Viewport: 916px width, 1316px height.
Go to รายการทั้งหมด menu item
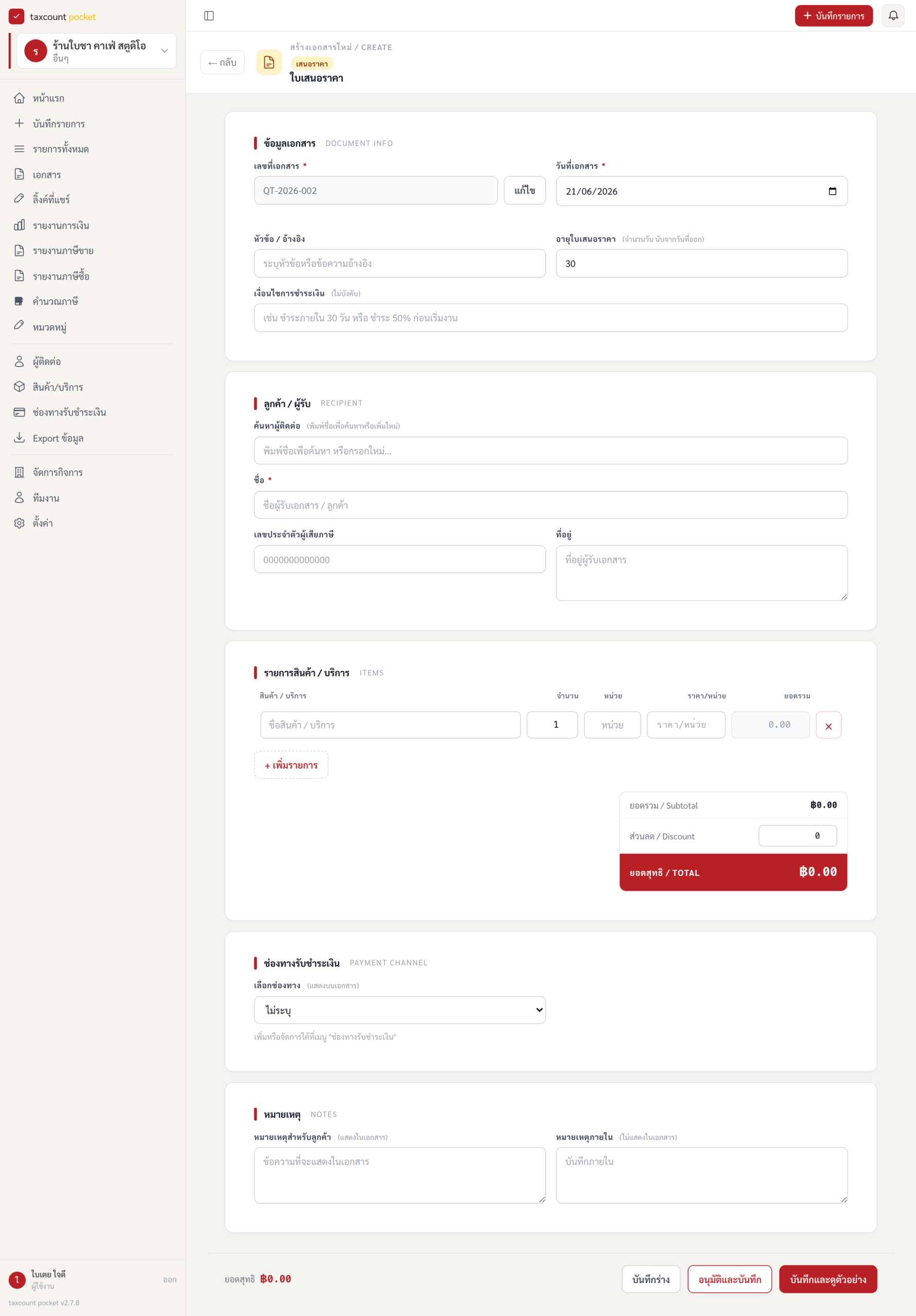(93, 149)
